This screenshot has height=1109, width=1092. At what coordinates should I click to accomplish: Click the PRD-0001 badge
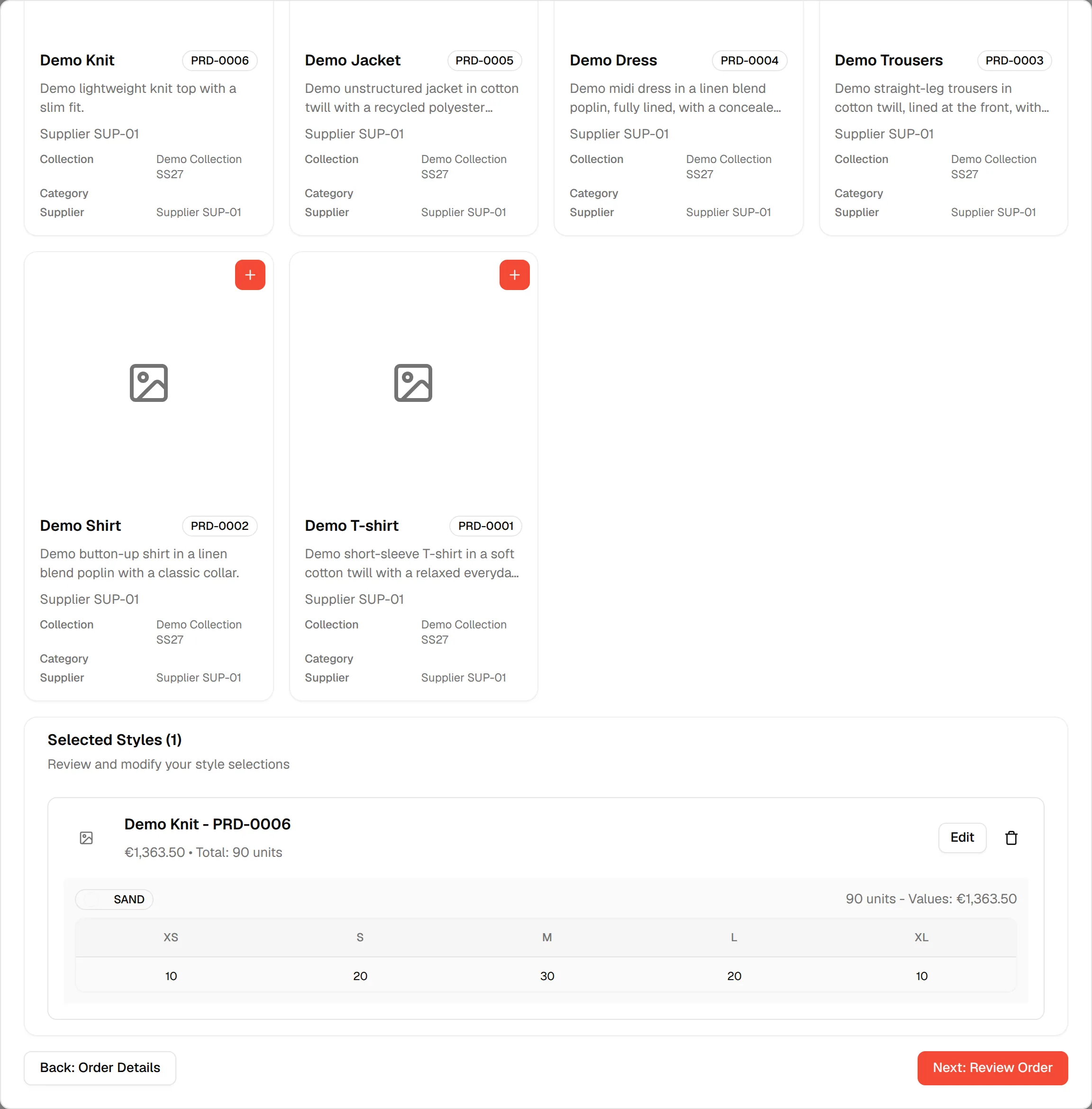tap(485, 526)
